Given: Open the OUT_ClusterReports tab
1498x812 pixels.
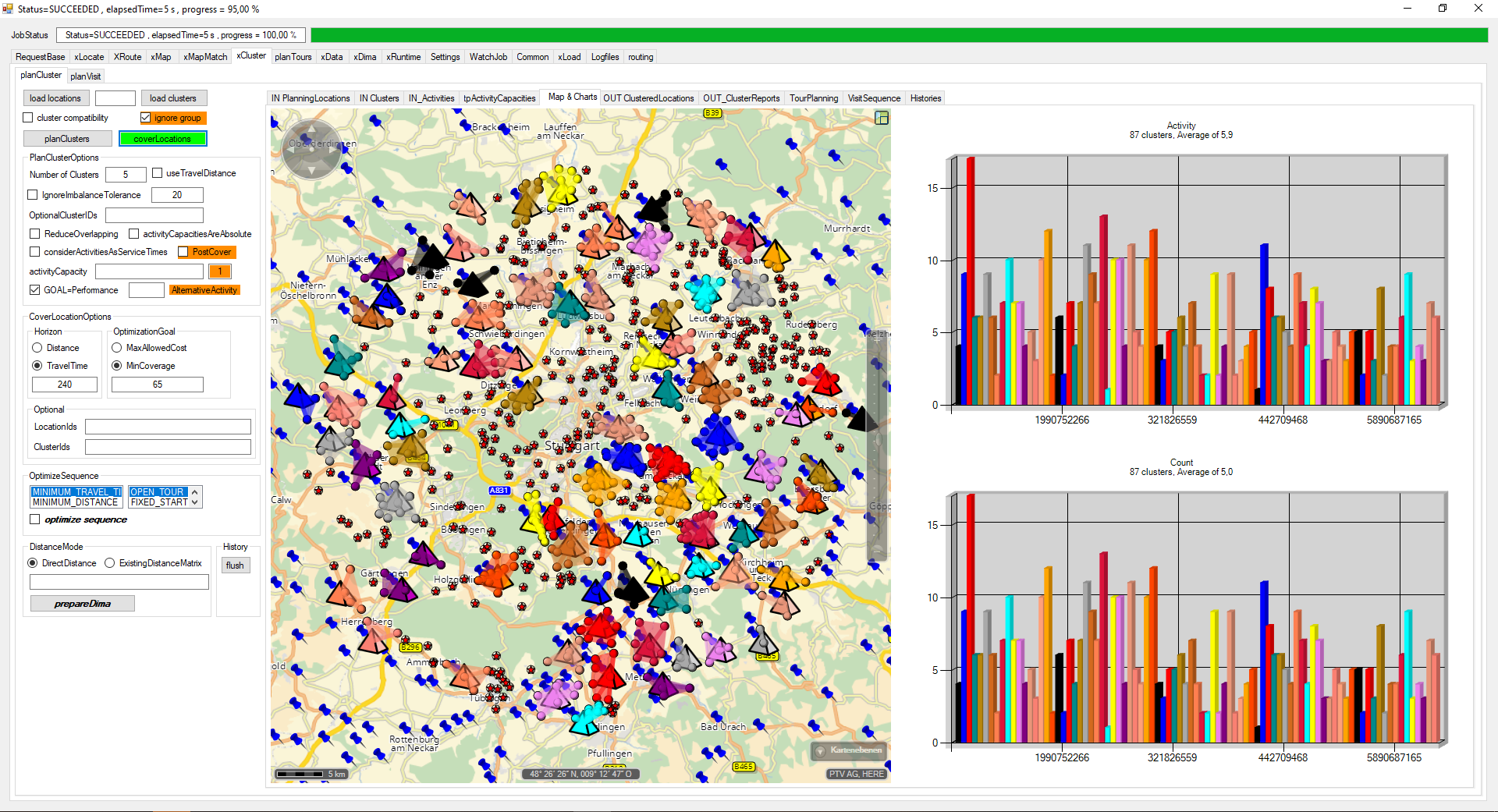Looking at the screenshot, I should click(740, 98).
